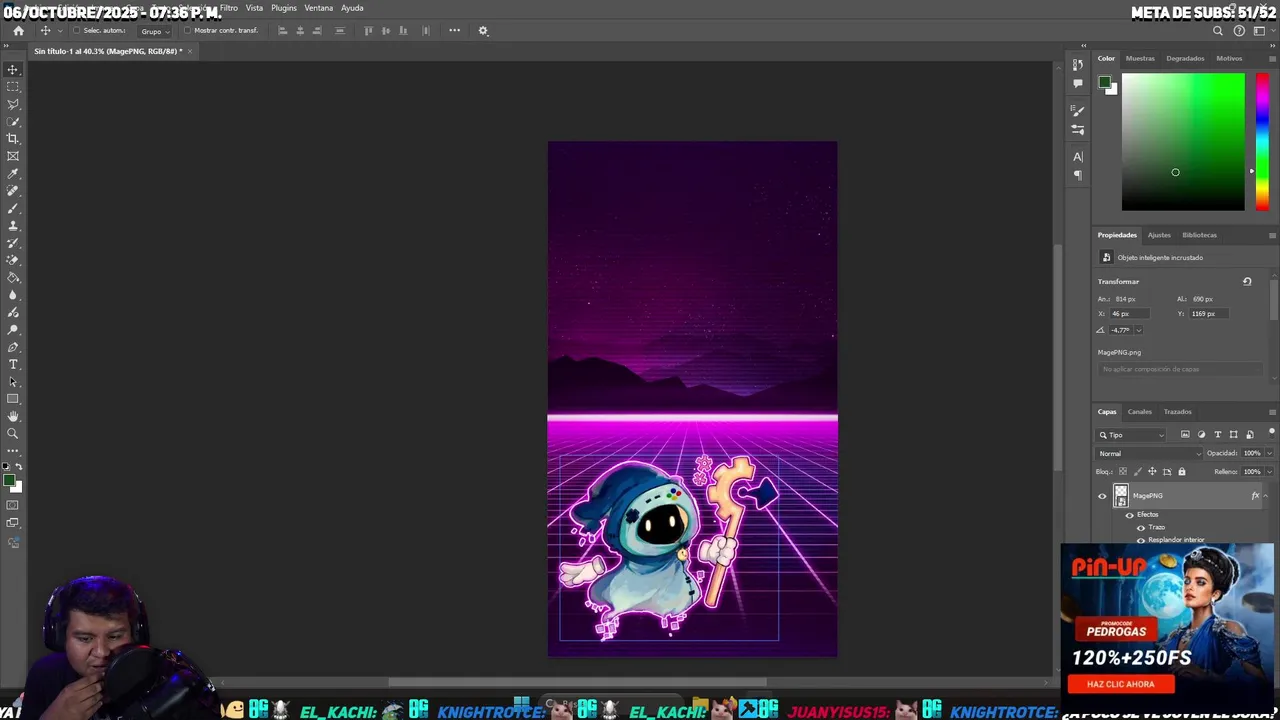Filter layers by pixel layers icon
This screenshot has width=1280, height=720.
pos(1185,435)
